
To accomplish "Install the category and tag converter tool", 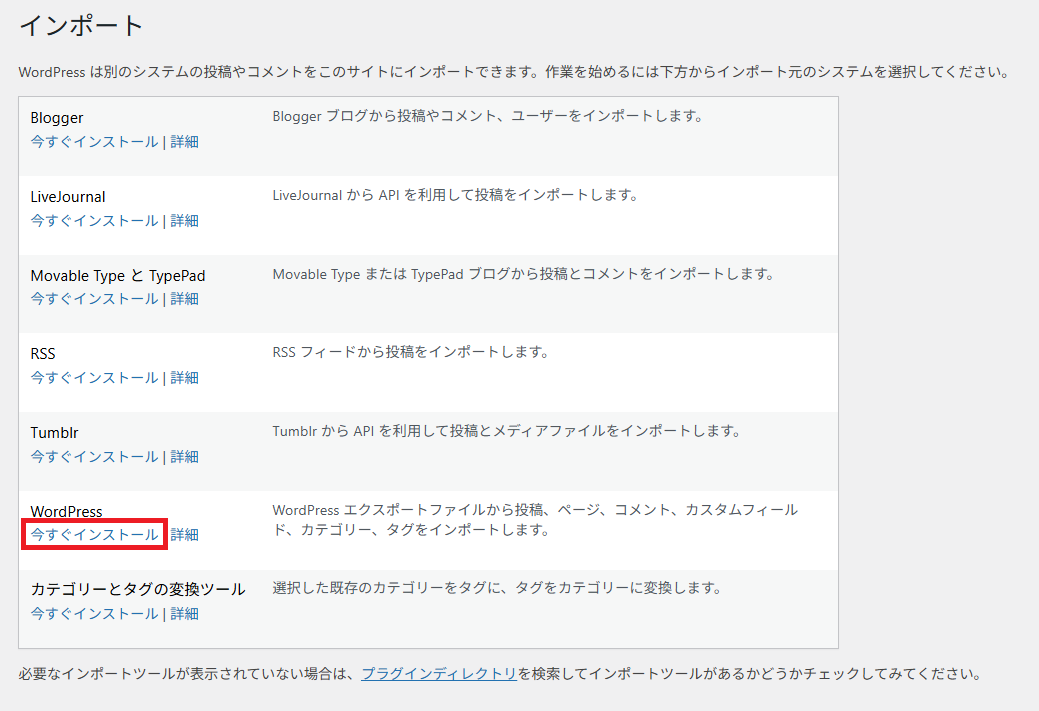I will click(94, 614).
